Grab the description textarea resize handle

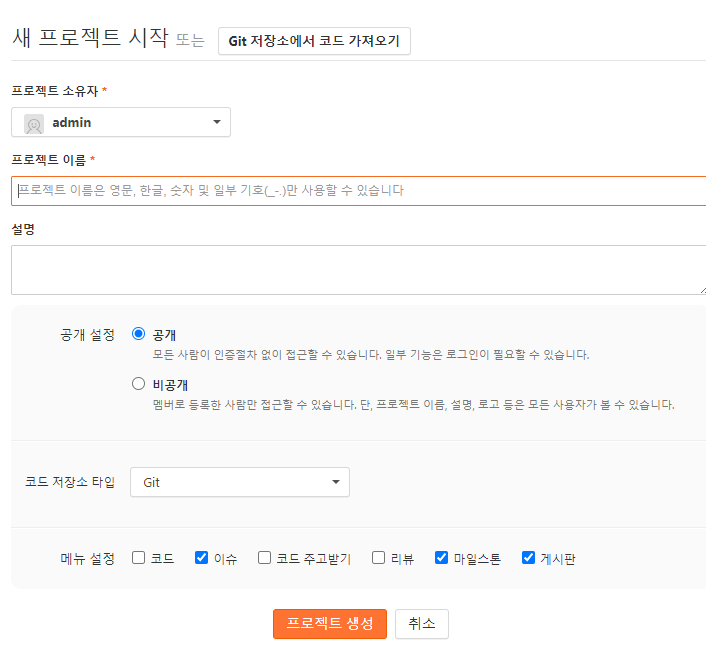click(703, 290)
